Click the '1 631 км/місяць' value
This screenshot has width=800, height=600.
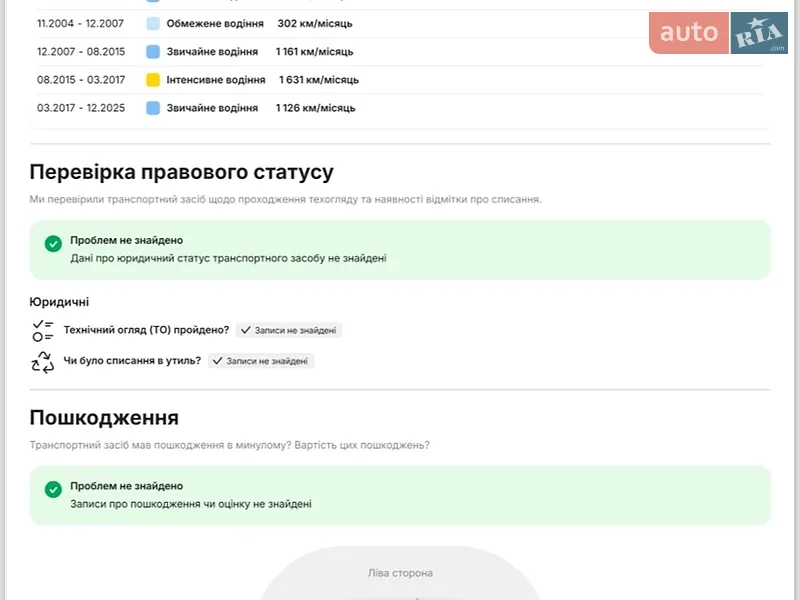pyautogui.click(x=319, y=80)
